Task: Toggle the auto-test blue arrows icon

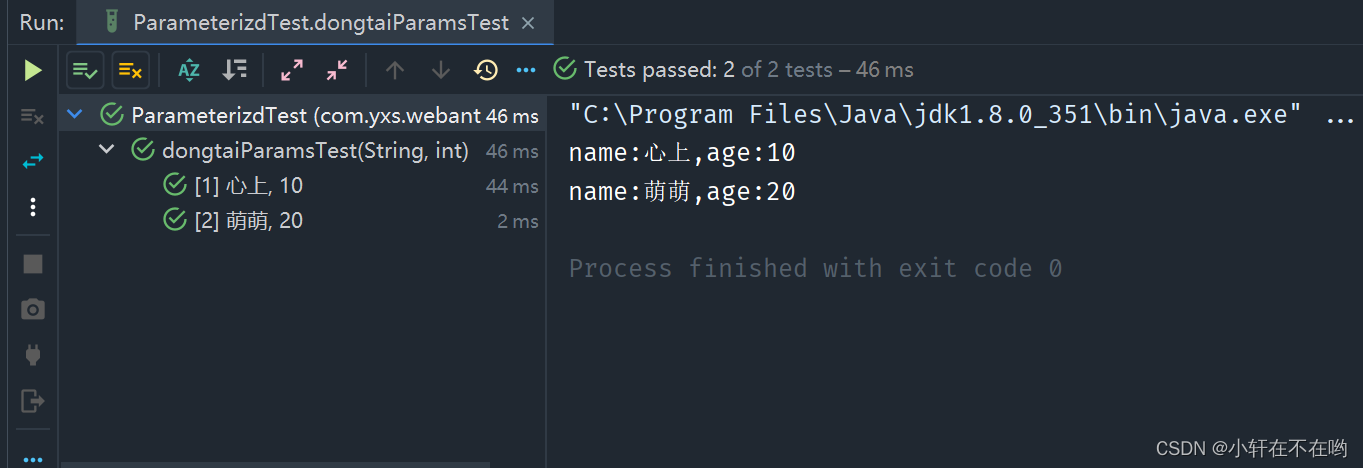Action: [33, 161]
